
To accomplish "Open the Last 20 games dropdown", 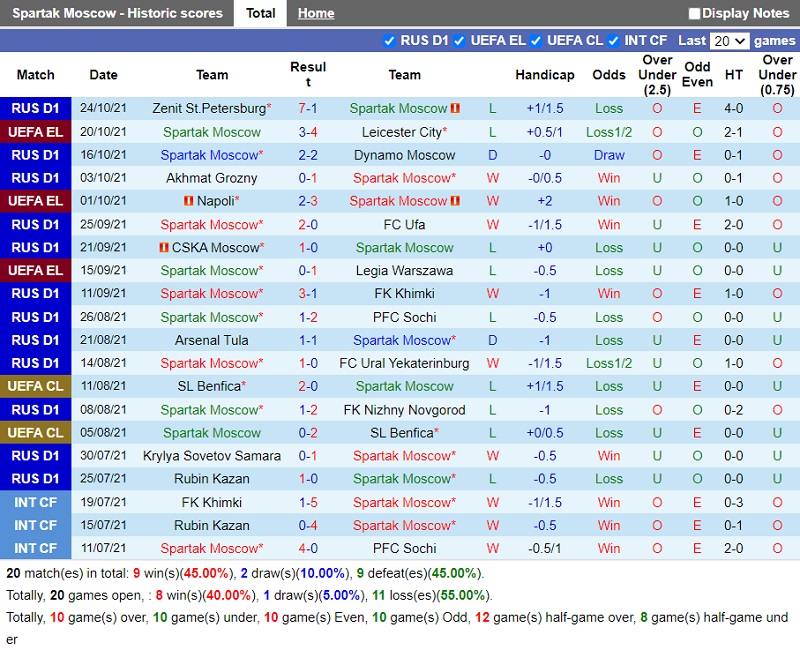I will tap(728, 41).
